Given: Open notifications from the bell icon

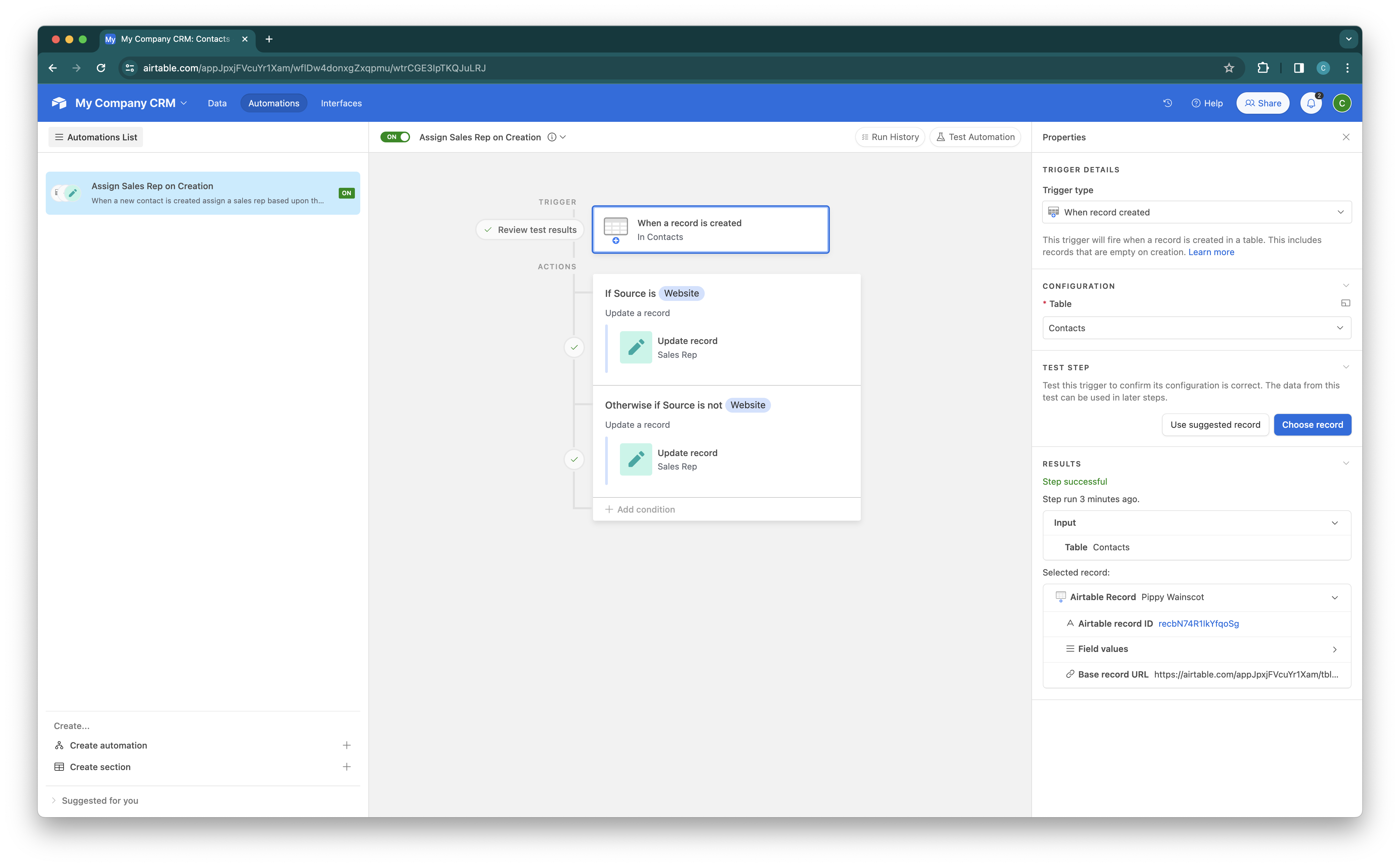Looking at the screenshot, I should tap(1311, 103).
